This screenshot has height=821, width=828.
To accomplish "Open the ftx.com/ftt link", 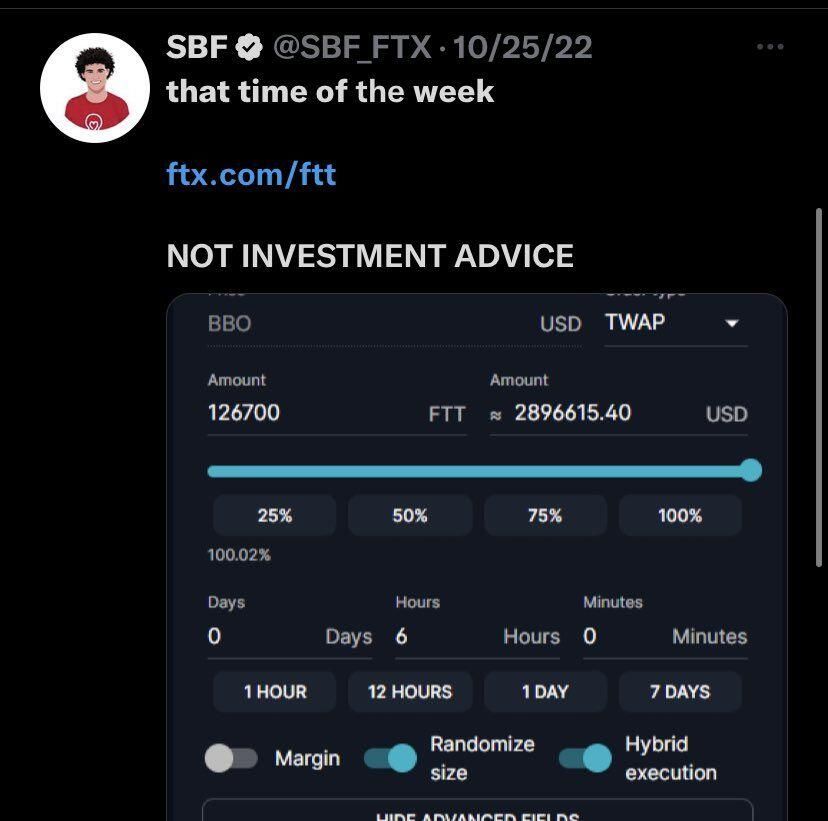I will pos(251,175).
